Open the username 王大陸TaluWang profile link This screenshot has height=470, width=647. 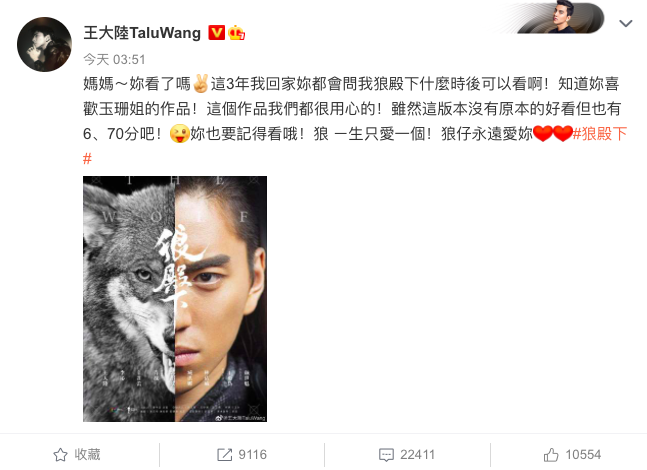click(142, 33)
